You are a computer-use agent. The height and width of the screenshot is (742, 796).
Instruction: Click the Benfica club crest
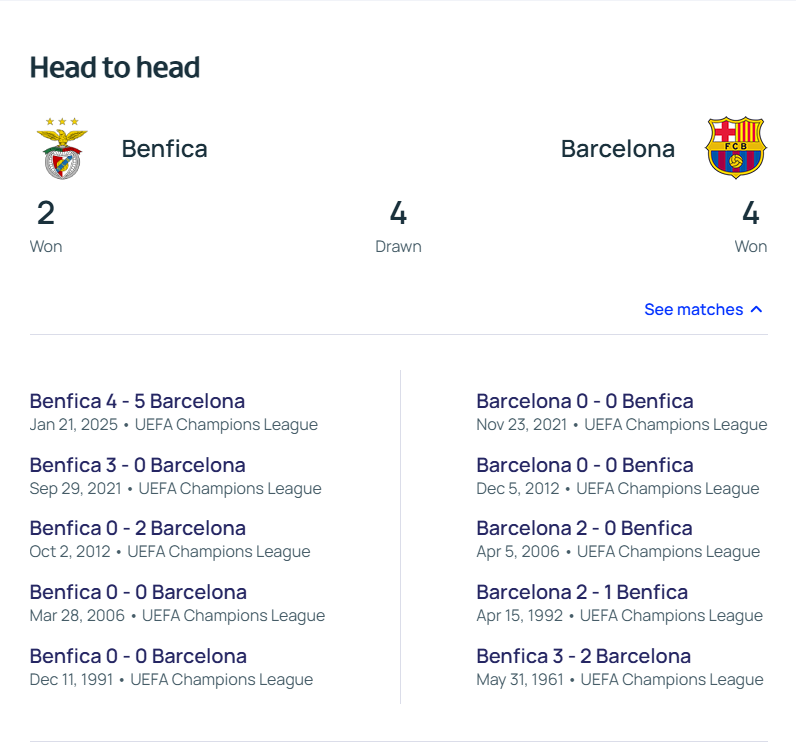[x=62, y=148]
